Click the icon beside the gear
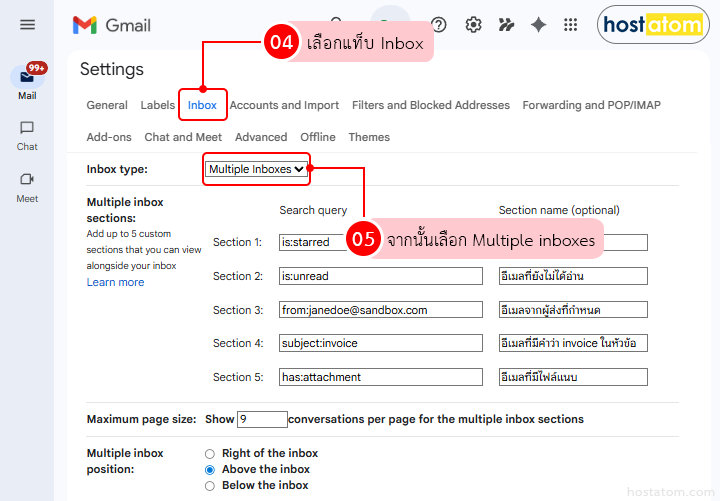The image size is (720, 501). pos(506,25)
